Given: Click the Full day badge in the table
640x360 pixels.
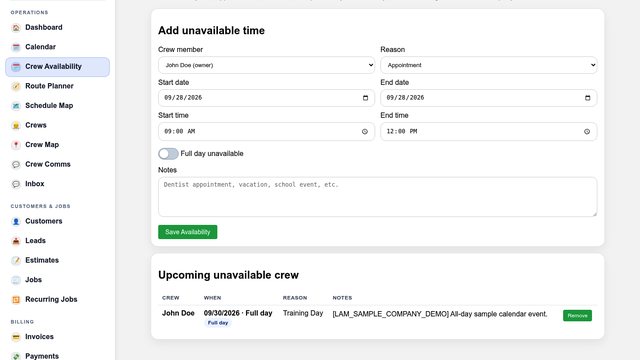Looking at the screenshot, I should point(218,323).
